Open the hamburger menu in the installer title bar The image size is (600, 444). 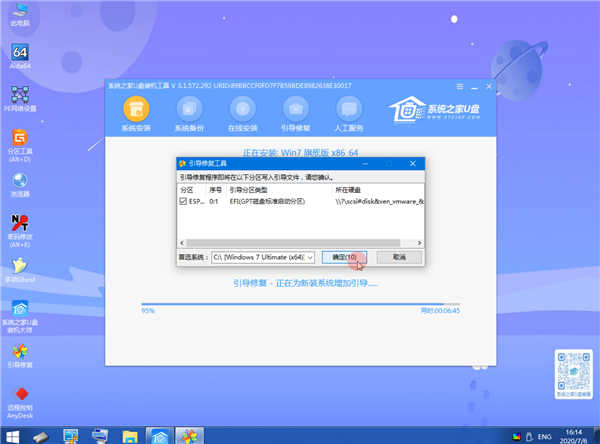point(460,87)
